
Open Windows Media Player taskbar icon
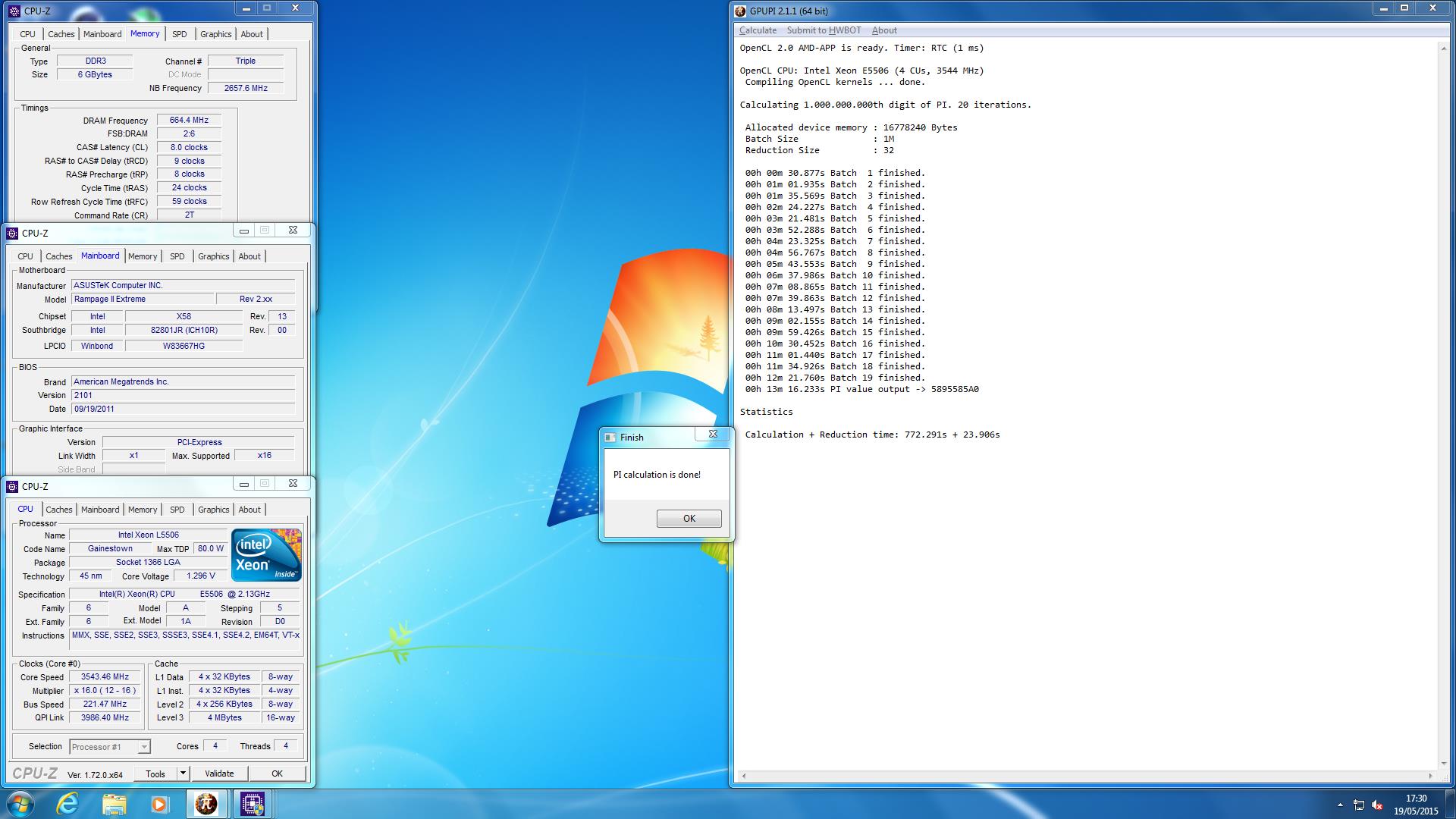click(159, 804)
